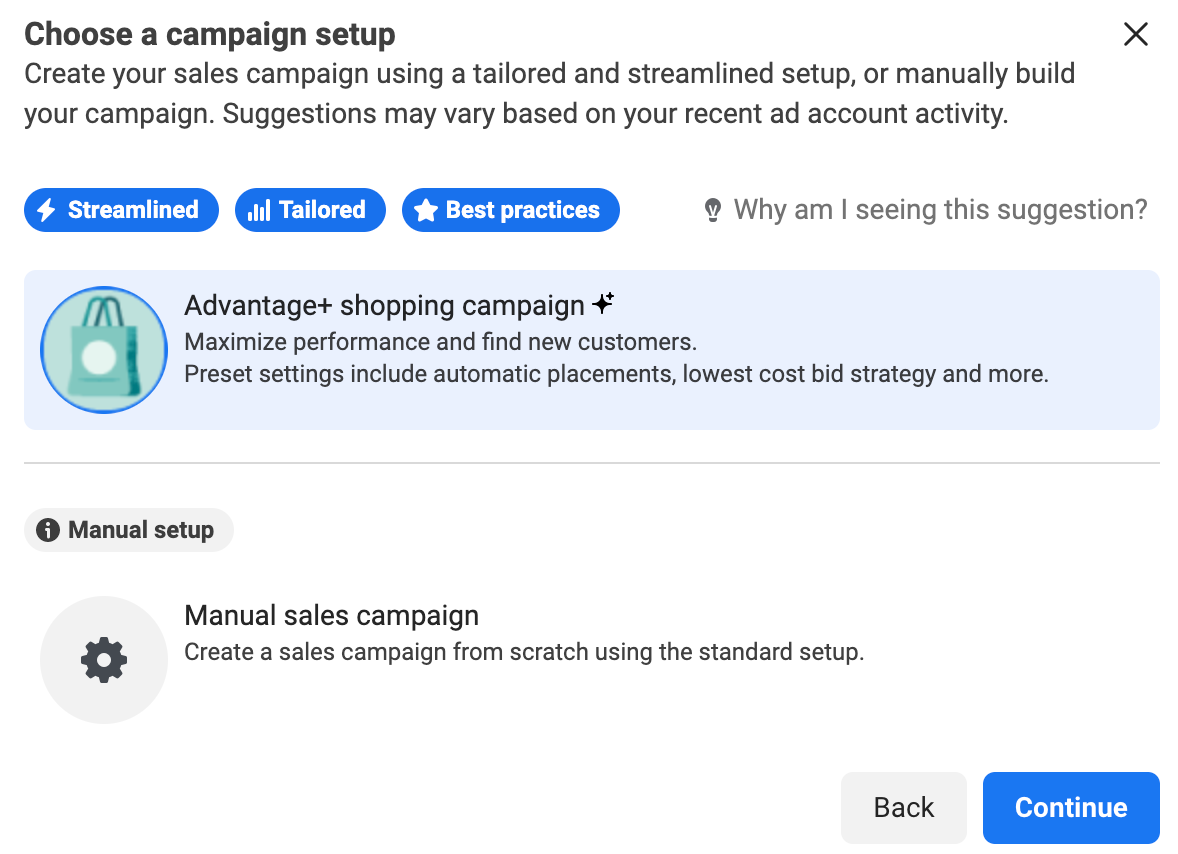Select the teal shopping bag icon
The image size is (1178, 854).
click(x=104, y=350)
